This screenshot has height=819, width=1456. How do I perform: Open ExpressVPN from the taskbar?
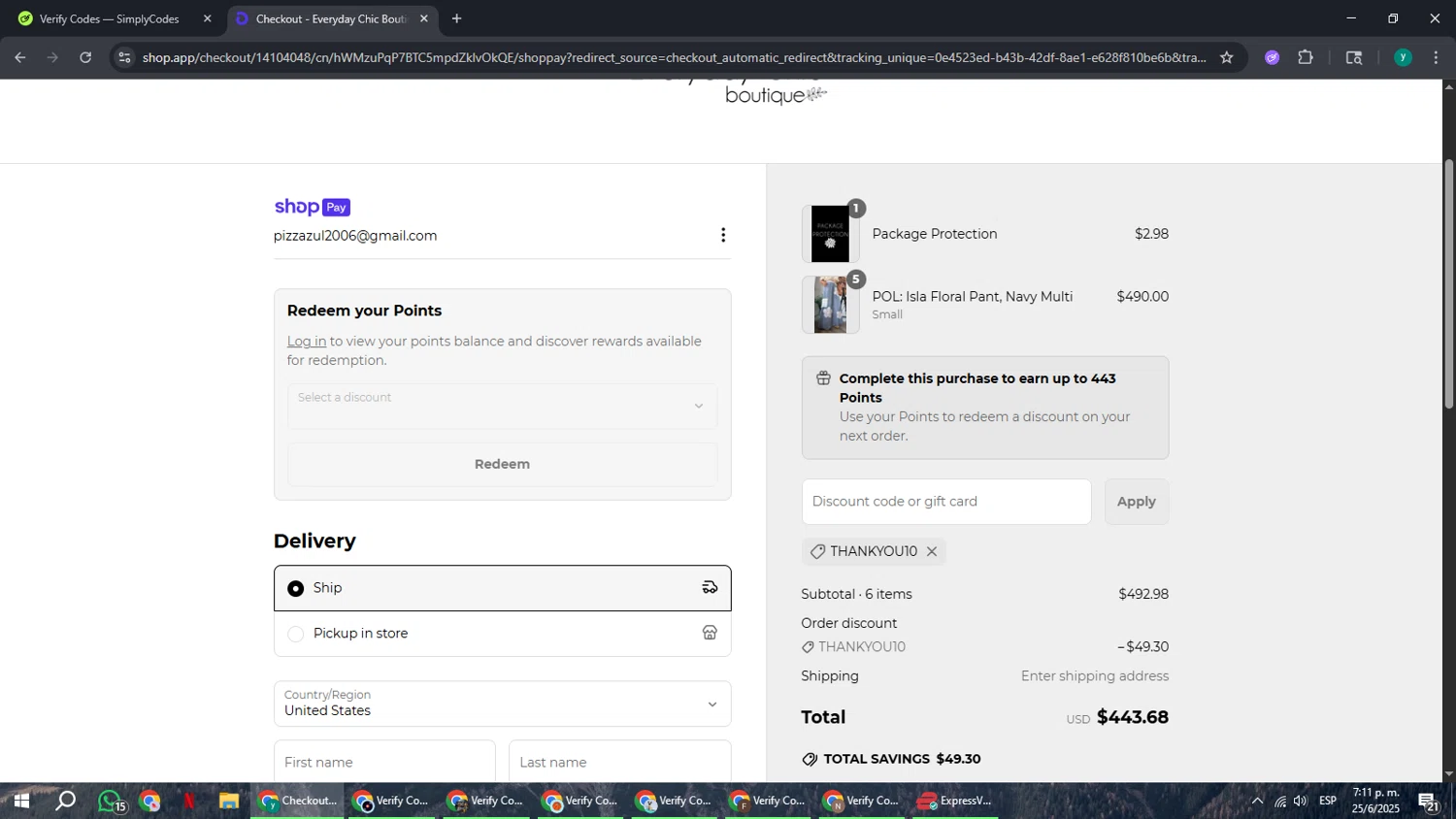955,801
